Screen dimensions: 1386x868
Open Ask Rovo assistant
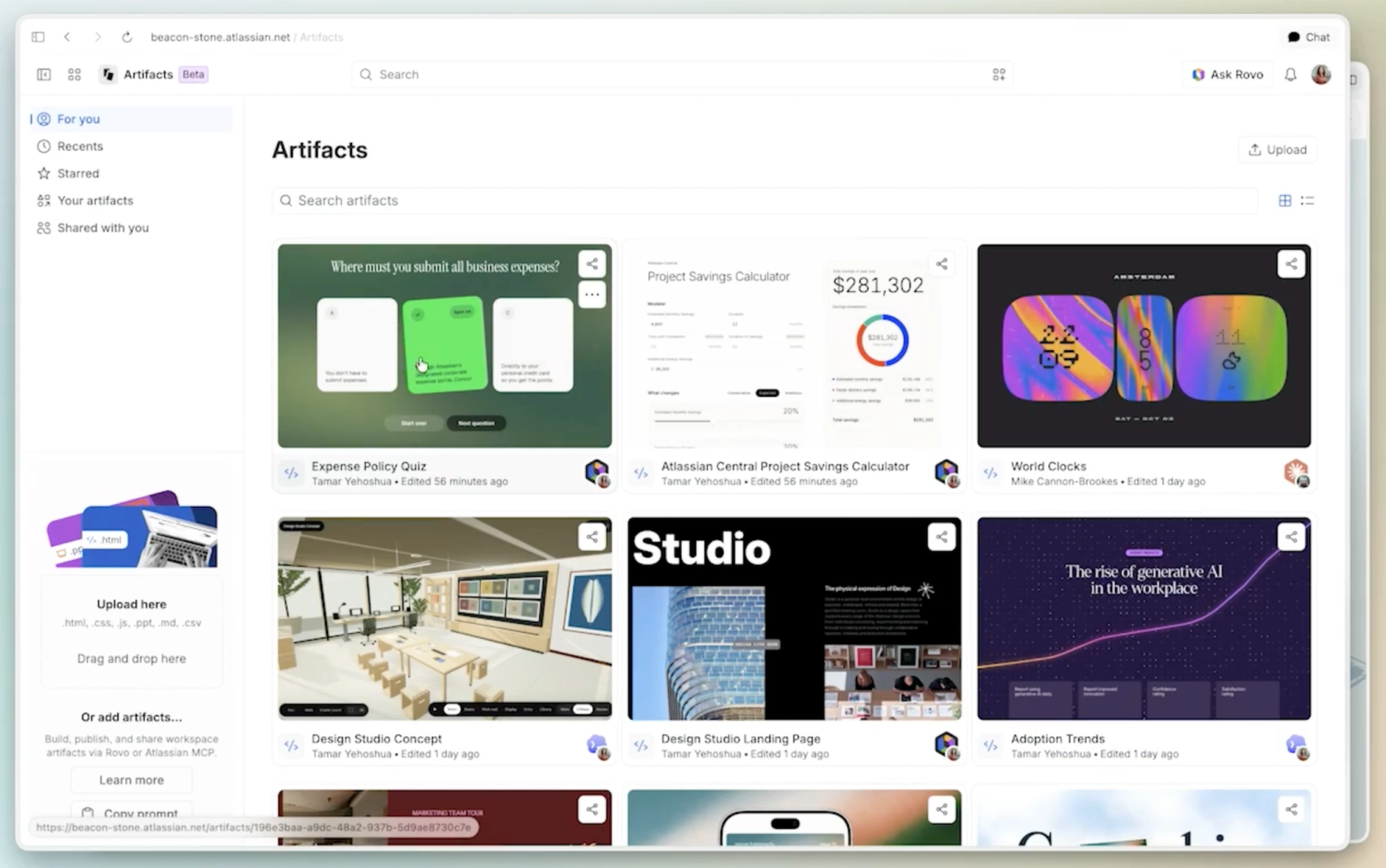click(x=1227, y=75)
